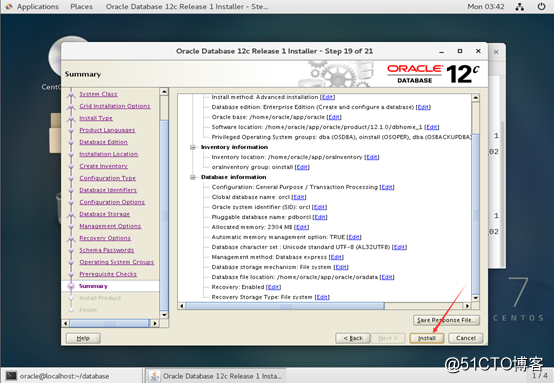Edit the Global database name
The image size is (554, 383).
(x=299, y=197)
